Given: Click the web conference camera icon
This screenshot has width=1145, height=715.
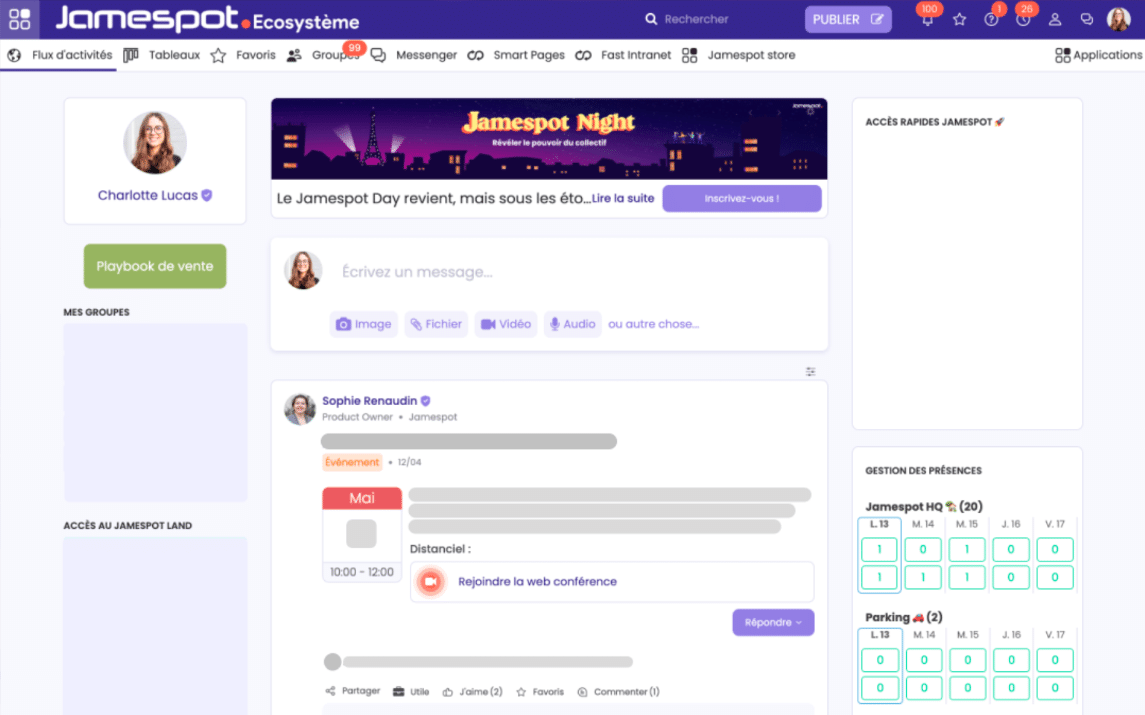Looking at the screenshot, I should click(431, 581).
